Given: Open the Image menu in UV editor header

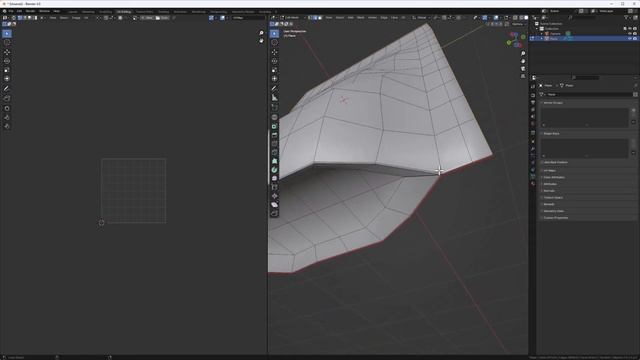Looking at the screenshot, I should (76, 18).
